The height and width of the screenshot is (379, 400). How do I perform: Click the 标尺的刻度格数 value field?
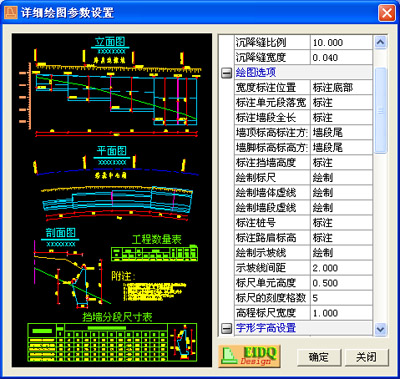pos(341,298)
